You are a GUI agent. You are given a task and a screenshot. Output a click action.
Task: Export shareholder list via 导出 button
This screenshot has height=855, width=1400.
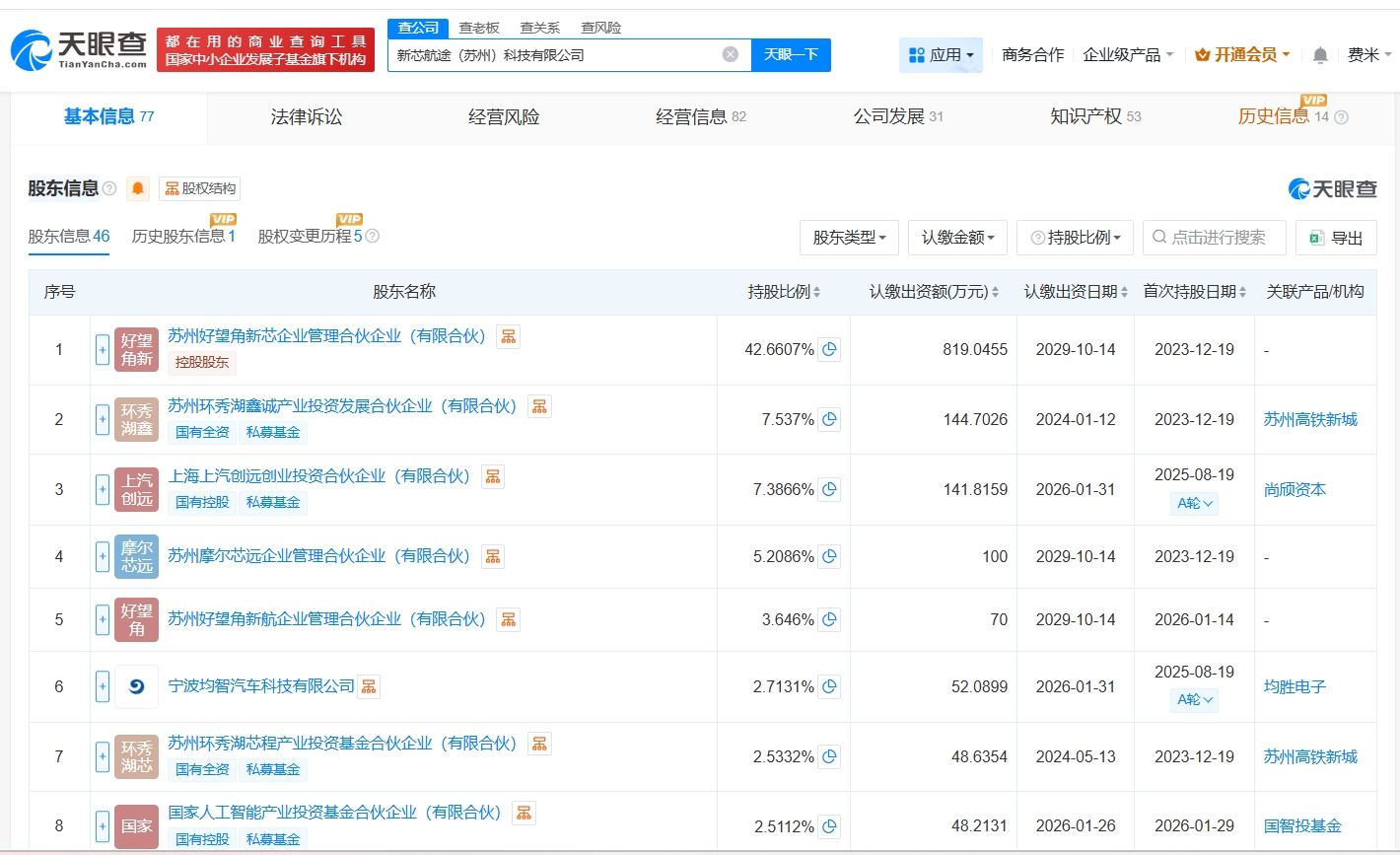click(x=1336, y=238)
